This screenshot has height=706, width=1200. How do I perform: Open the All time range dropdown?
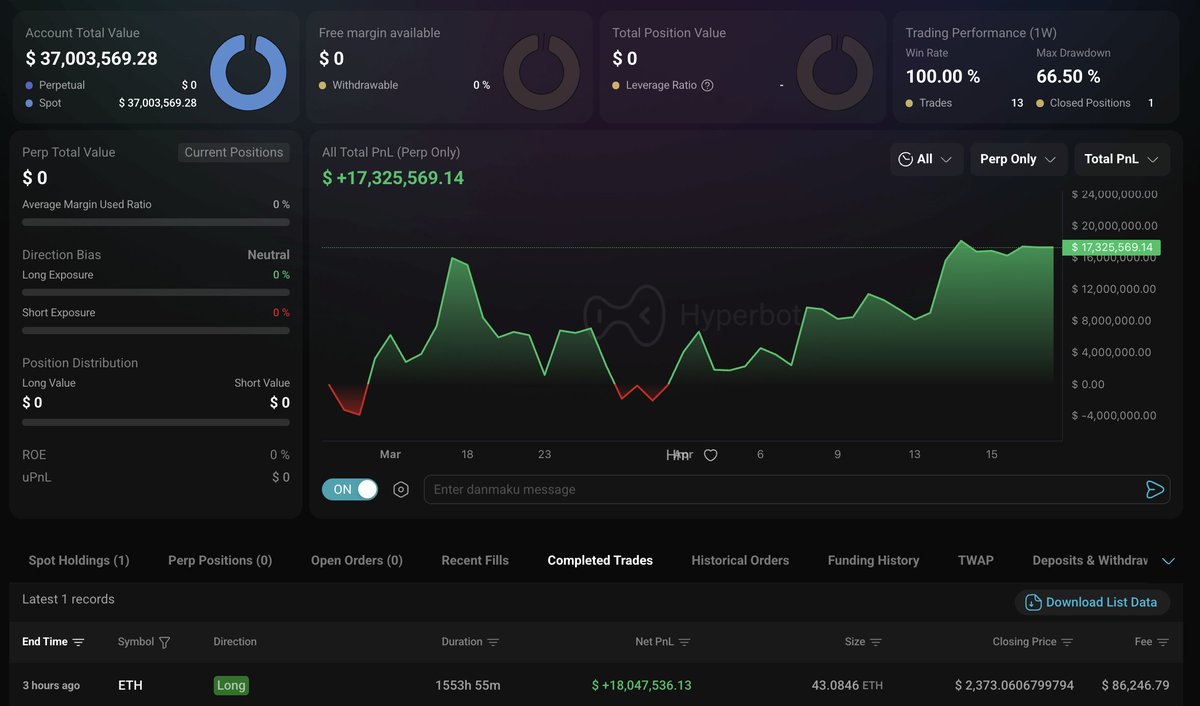[x=926, y=159]
